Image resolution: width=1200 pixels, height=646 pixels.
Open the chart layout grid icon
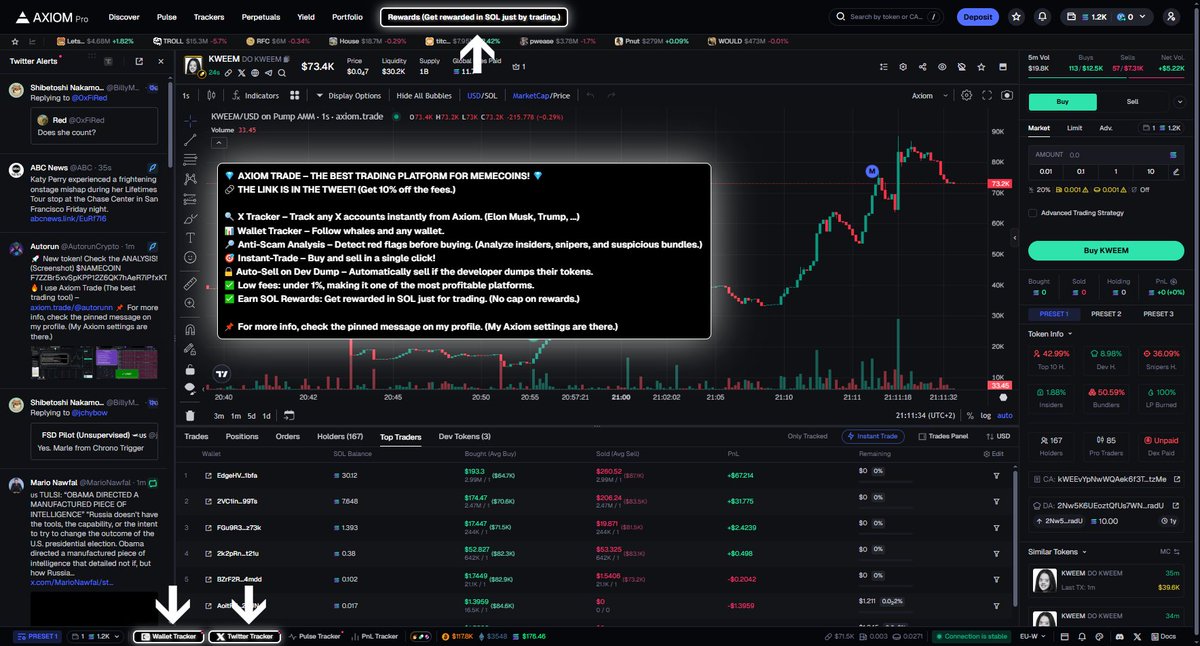(295, 95)
